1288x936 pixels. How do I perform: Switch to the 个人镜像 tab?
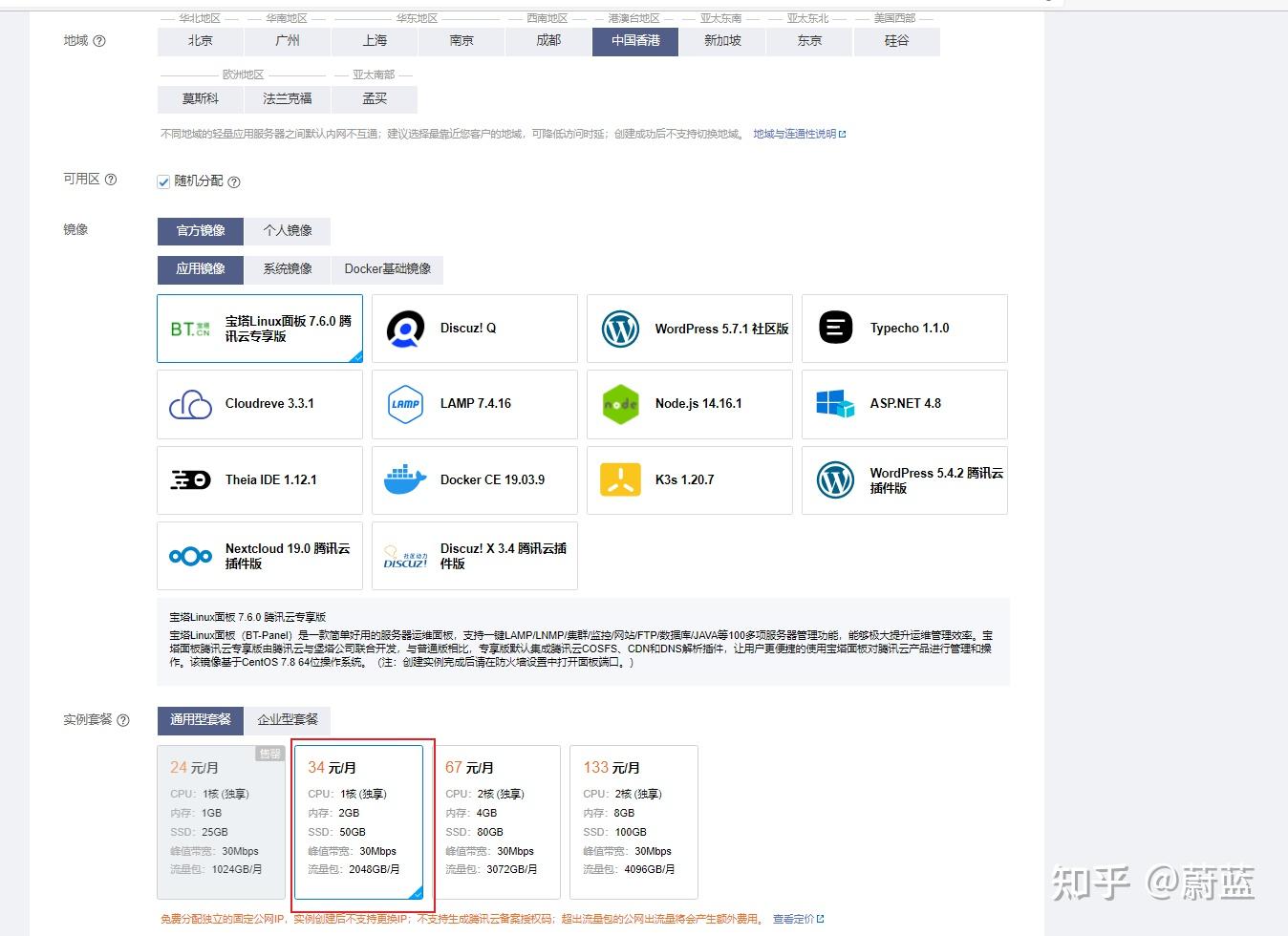pos(288,230)
